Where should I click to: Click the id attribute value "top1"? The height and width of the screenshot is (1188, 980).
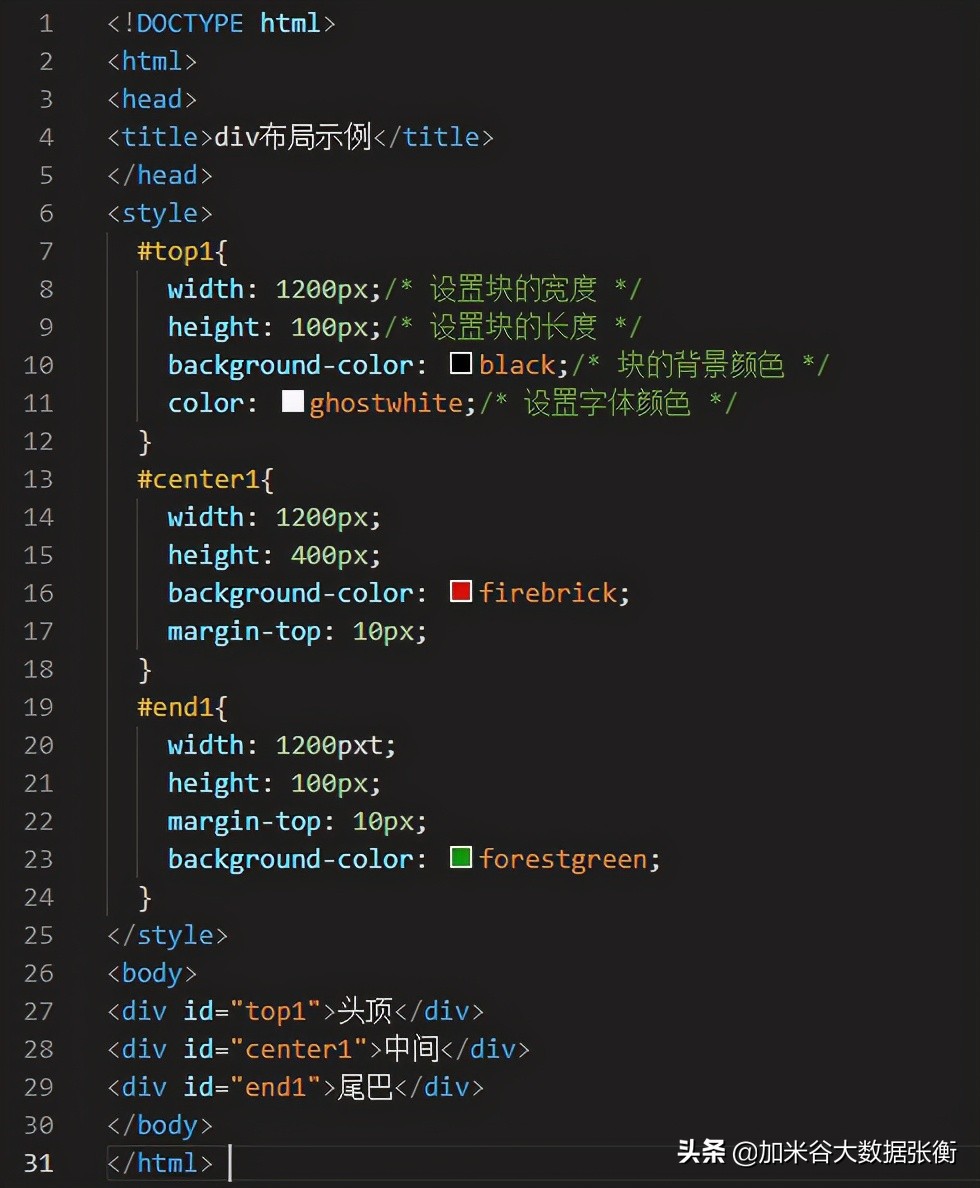click(276, 1011)
